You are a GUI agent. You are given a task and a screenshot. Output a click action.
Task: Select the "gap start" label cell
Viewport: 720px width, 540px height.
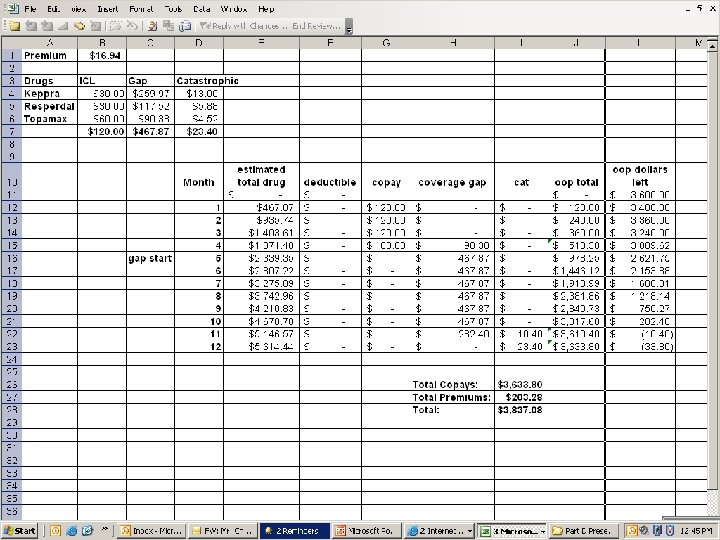coord(150,258)
